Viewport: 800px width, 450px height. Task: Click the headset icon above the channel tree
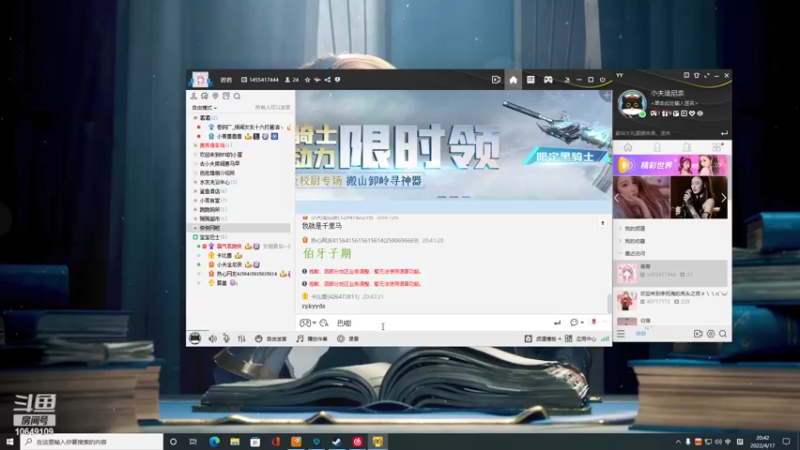pyautogui.click(x=205, y=96)
